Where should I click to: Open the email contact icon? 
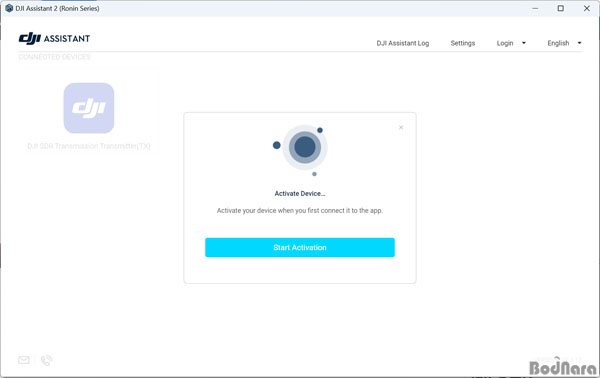(24, 360)
